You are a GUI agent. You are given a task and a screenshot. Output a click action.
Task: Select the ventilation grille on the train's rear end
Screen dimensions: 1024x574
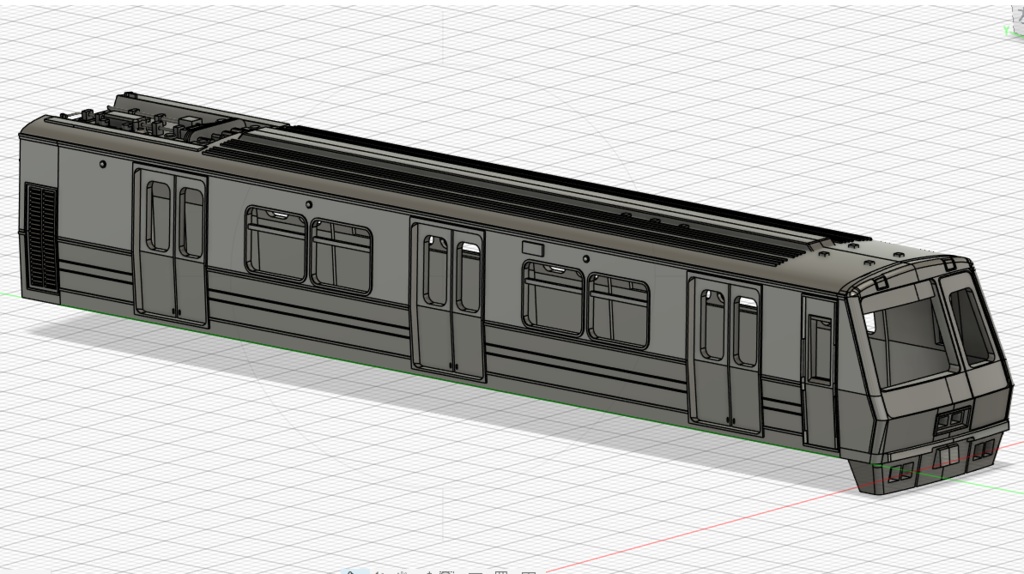tap(42, 238)
